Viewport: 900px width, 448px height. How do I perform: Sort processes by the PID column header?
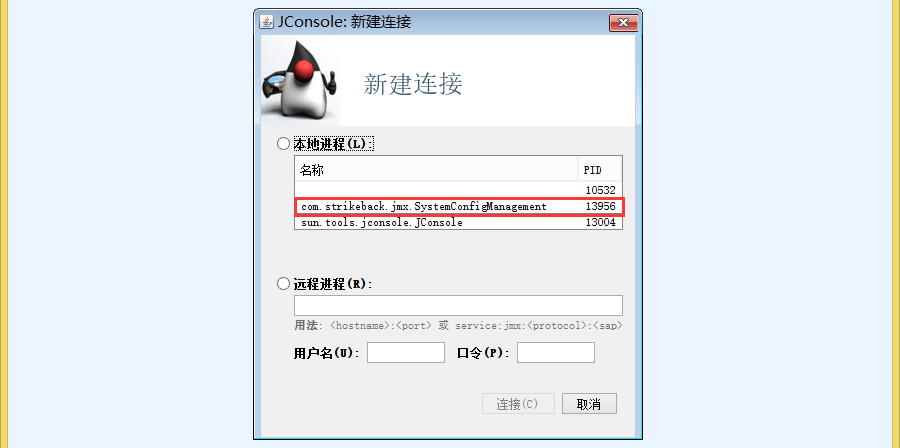pyautogui.click(x=600, y=170)
